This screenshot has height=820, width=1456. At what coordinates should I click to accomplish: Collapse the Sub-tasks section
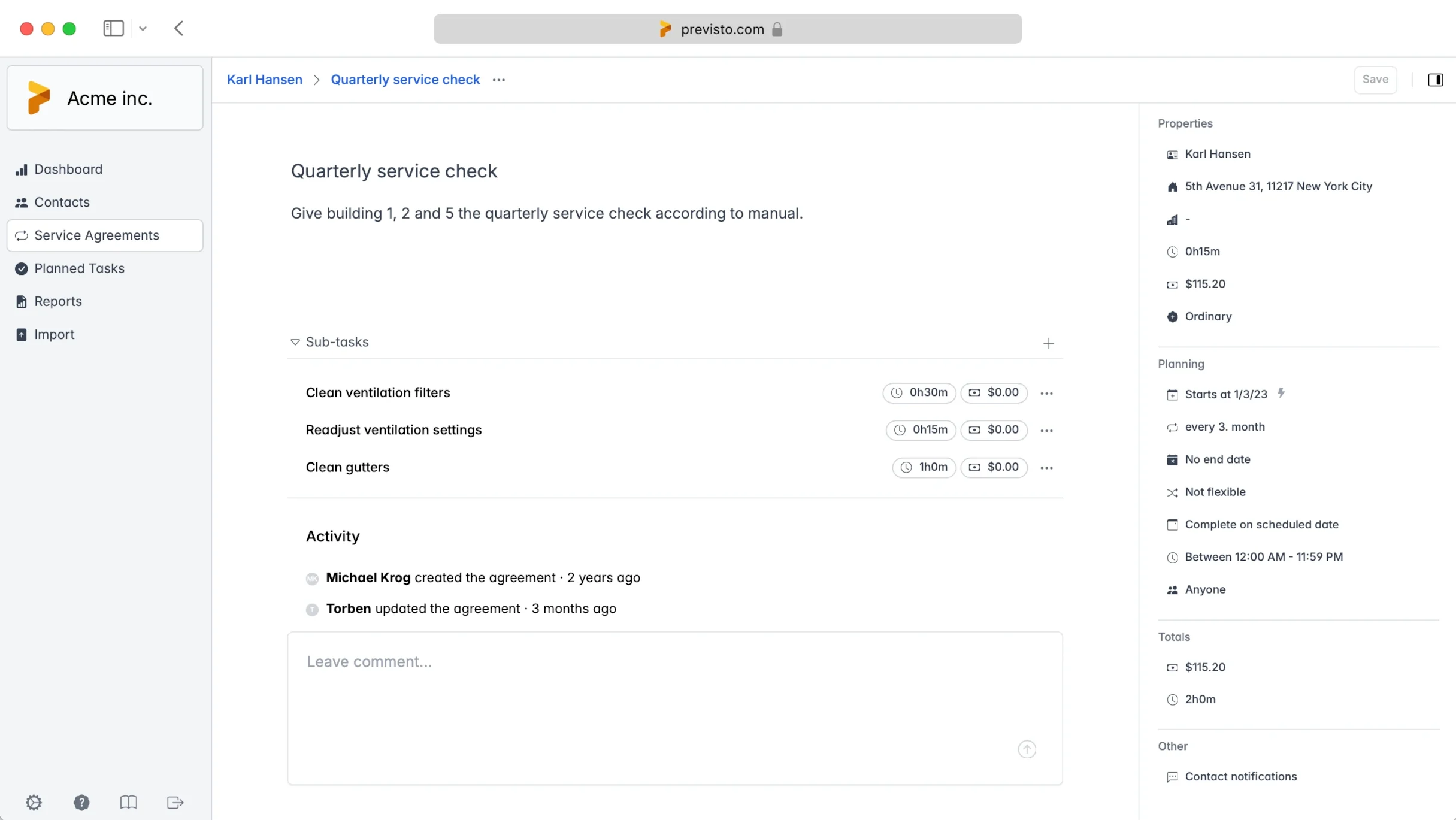click(295, 342)
